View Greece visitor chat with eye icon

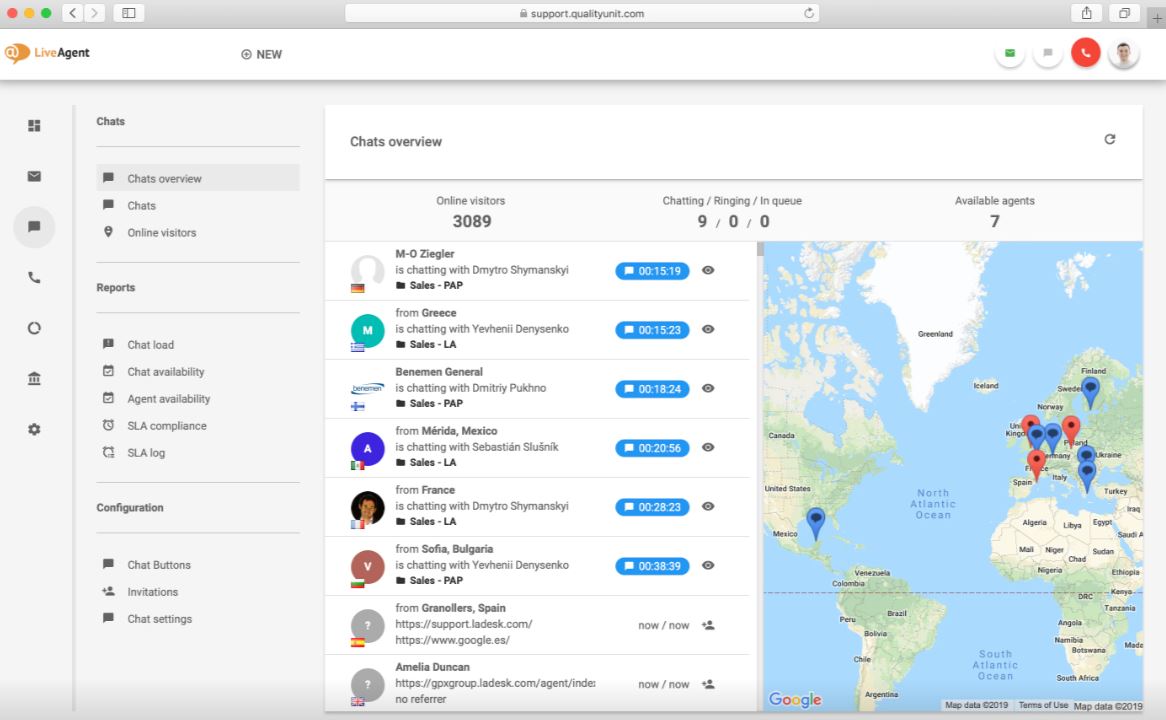click(x=708, y=329)
